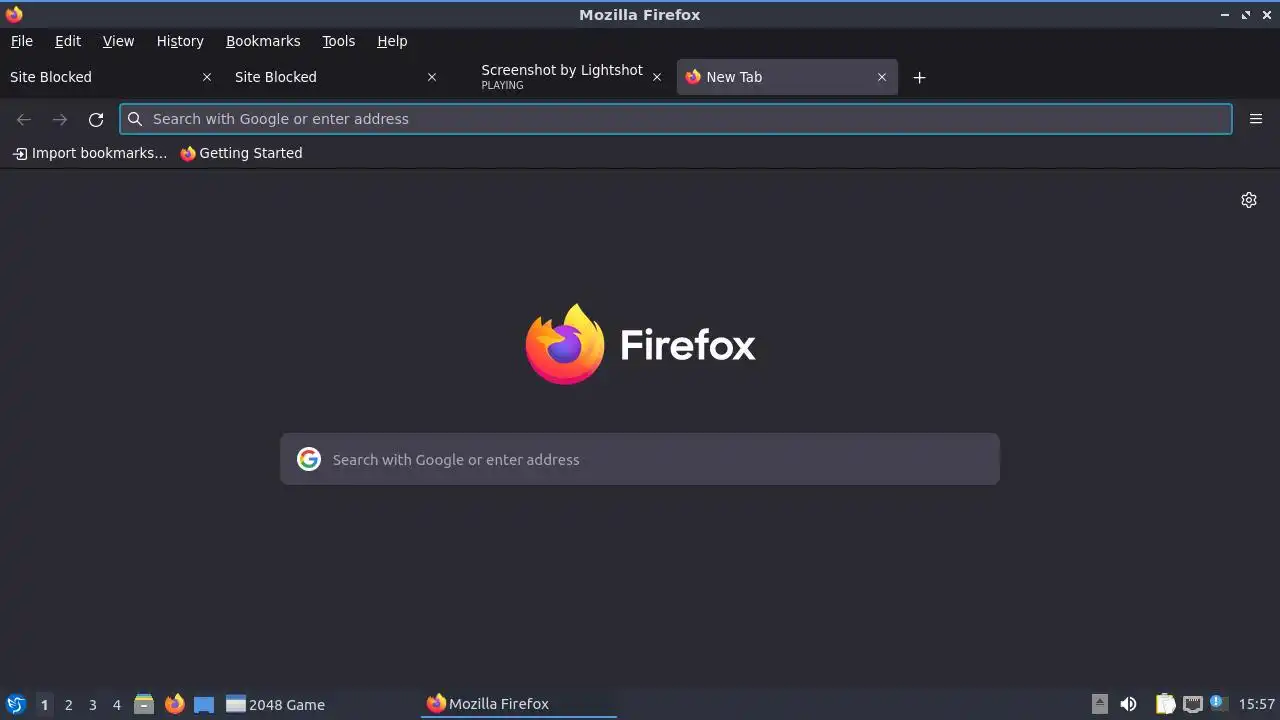Viewport: 1280px width, 720px height.
Task: Switch to workspace 2
Action: pos(68,704)
